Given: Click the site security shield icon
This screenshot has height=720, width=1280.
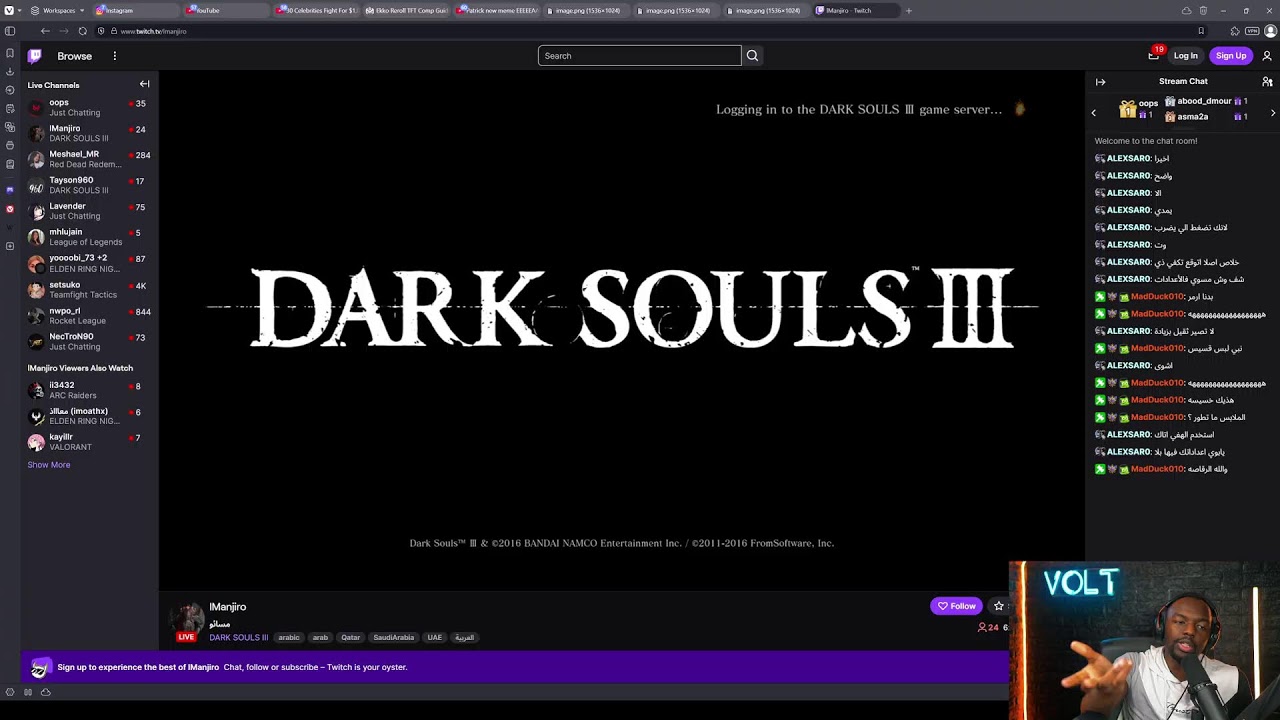Looking at the screenshot, I should click(x=100, y=31).
